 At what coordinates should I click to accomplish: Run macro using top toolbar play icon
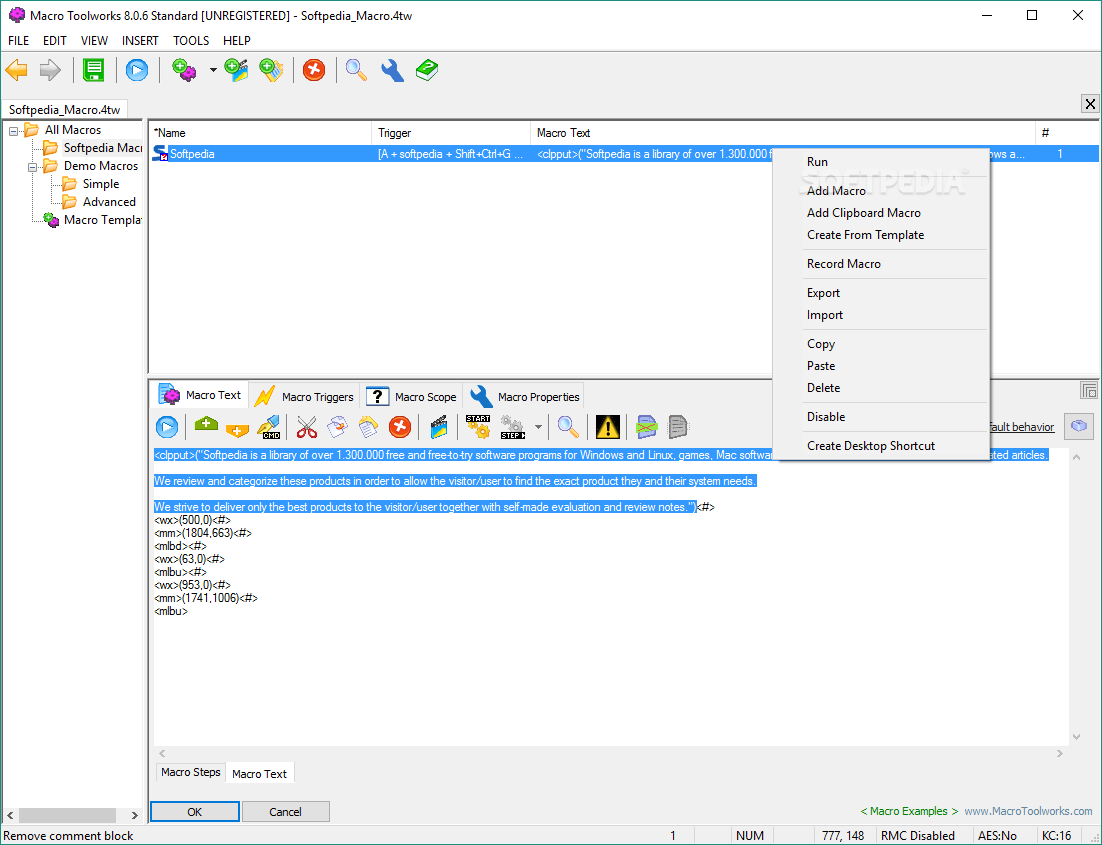click(137, 70)
